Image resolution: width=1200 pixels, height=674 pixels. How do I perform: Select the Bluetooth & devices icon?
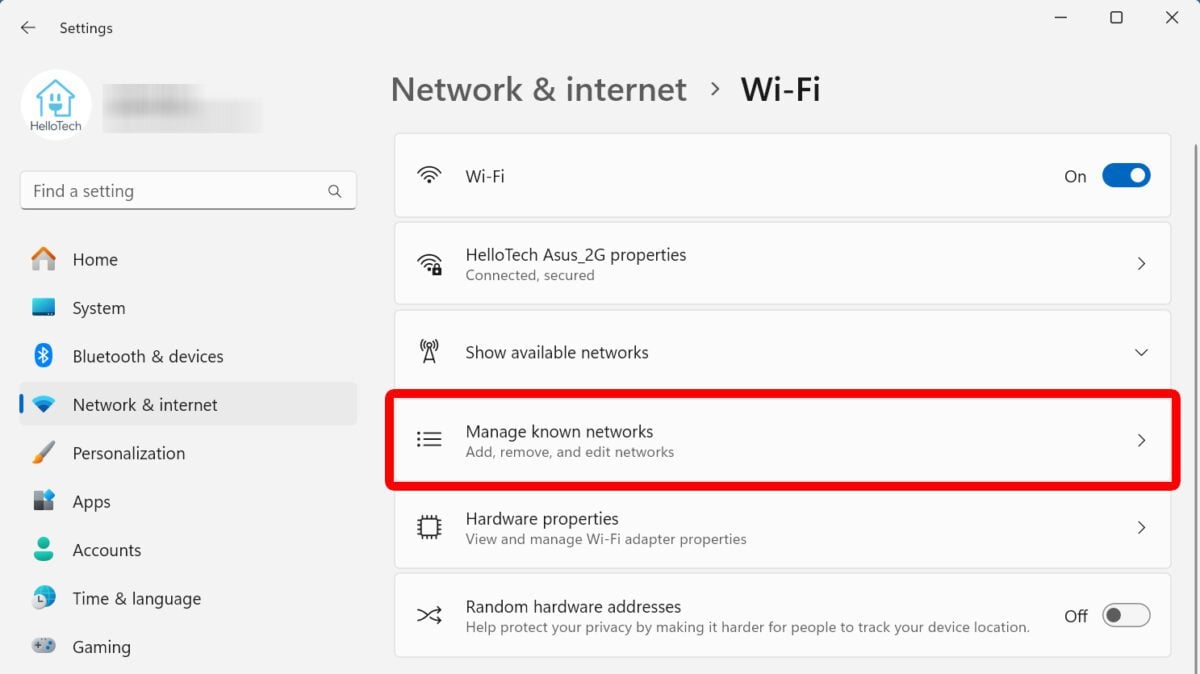[x=43, y=356]
